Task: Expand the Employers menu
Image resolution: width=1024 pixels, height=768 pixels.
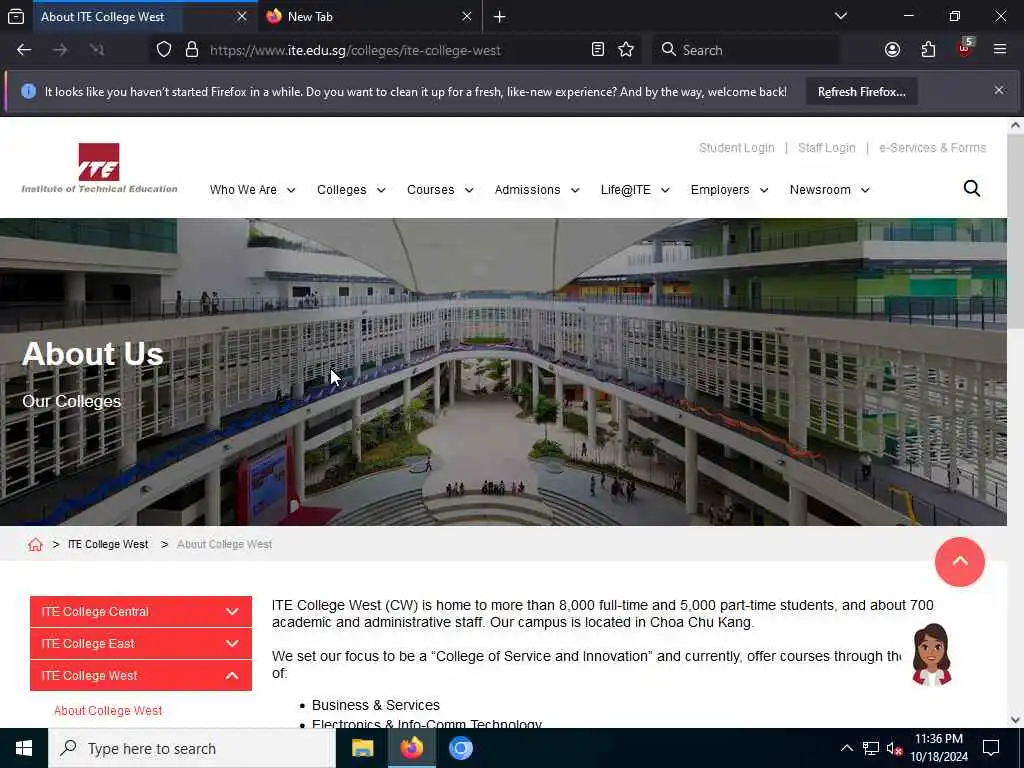Action: click(729, 189)
